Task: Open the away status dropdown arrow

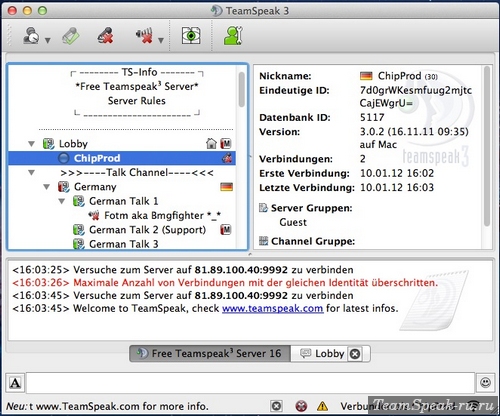Action: click(x=48, y=40)
